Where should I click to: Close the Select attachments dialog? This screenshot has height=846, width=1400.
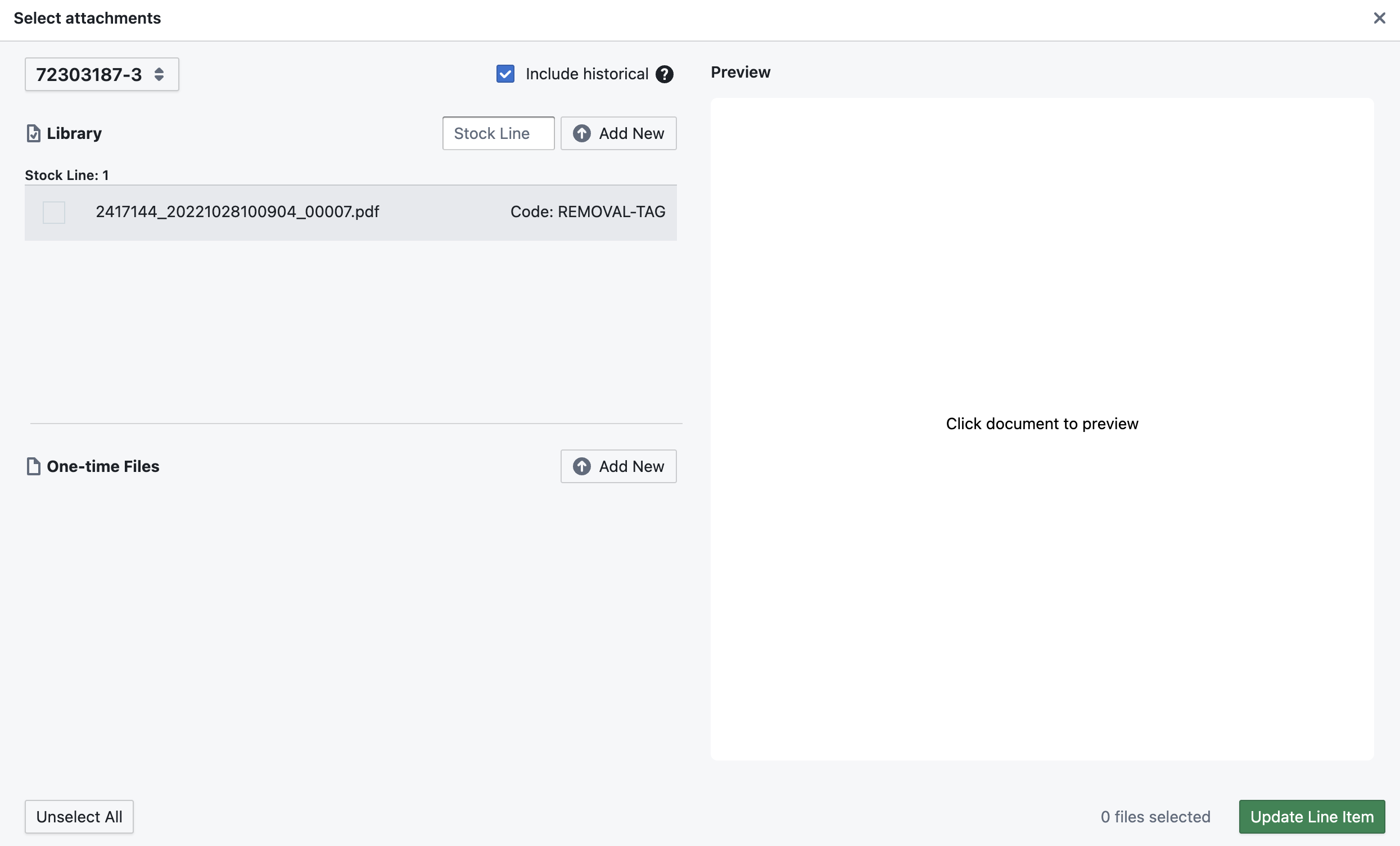pyautogui.click(x=1379, y=18)
